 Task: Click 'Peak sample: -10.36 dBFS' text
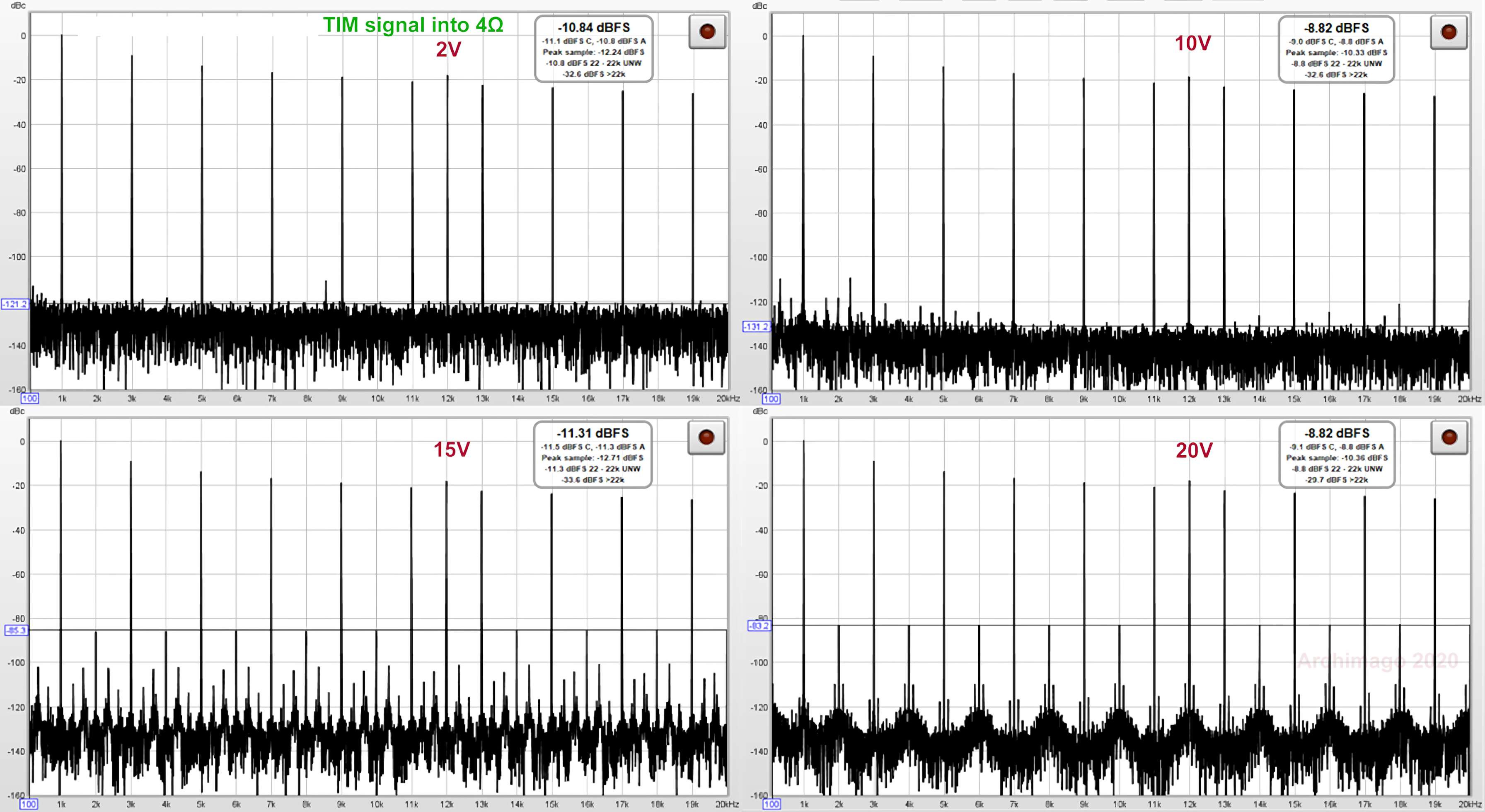(x=1337, y=457)
